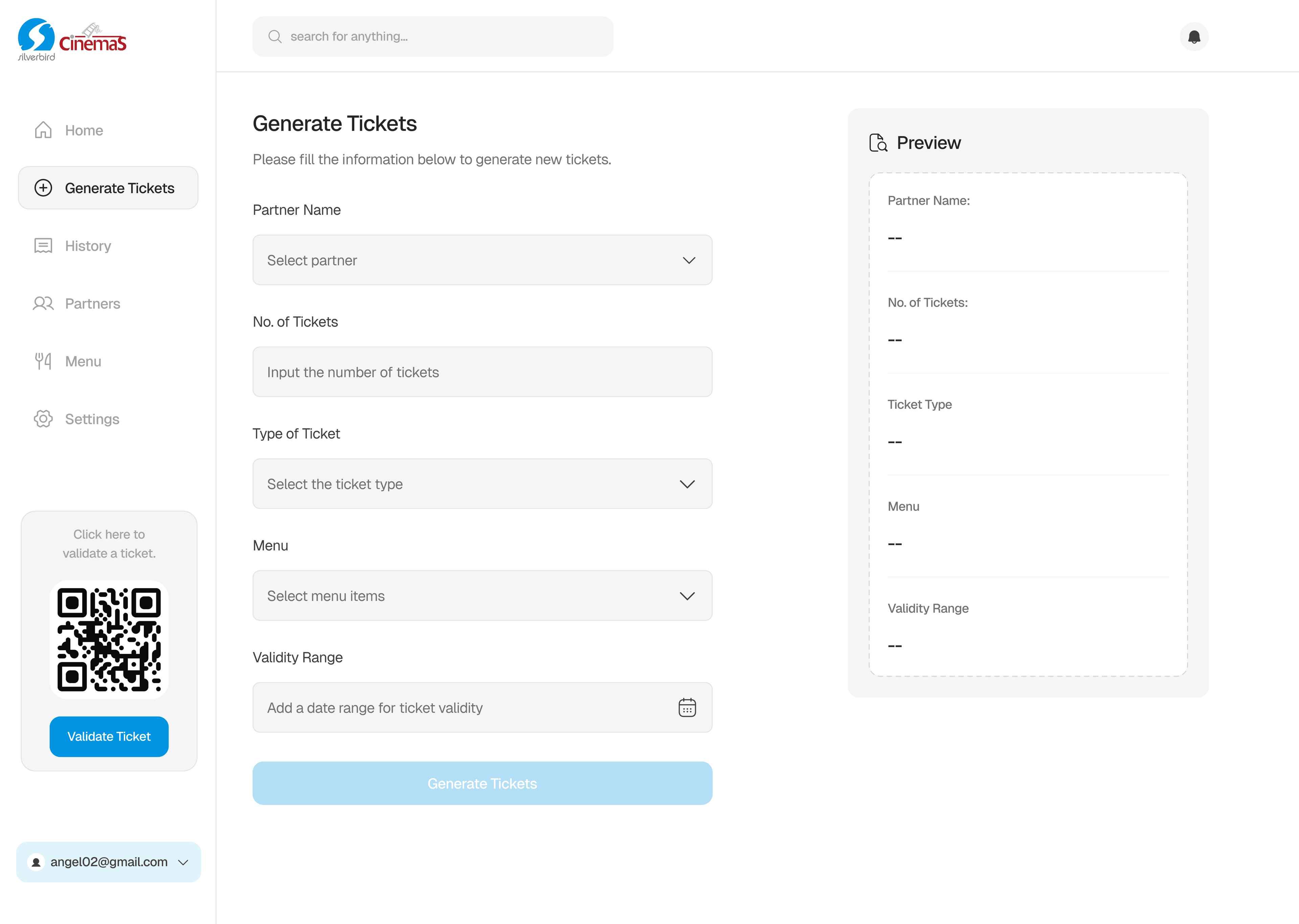
Task: Click the 'Ticket Type' preview label
Action: pyautogui.click(x=920, y=405)
